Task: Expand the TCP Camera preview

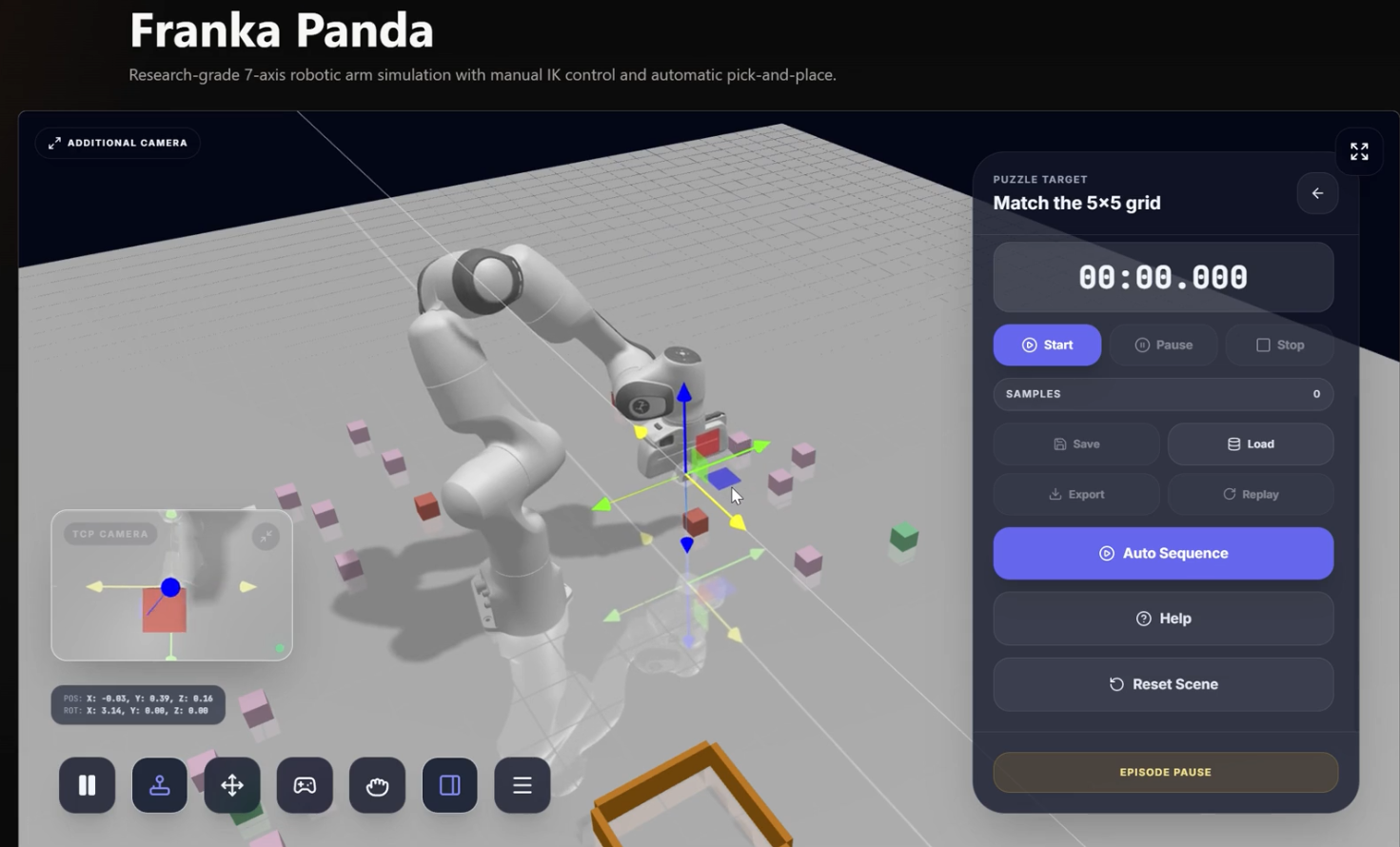Action: pyautogui.click(x=266, y=537)
